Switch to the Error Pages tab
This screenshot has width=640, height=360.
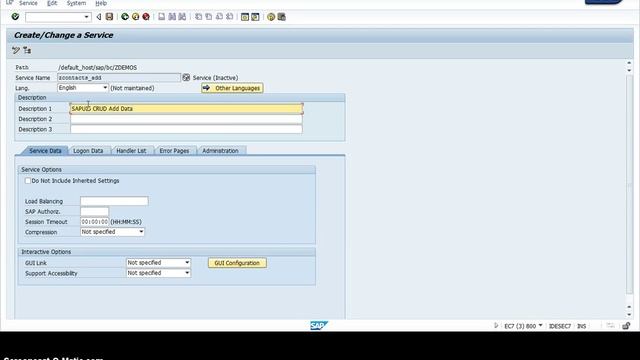(174, 151)
